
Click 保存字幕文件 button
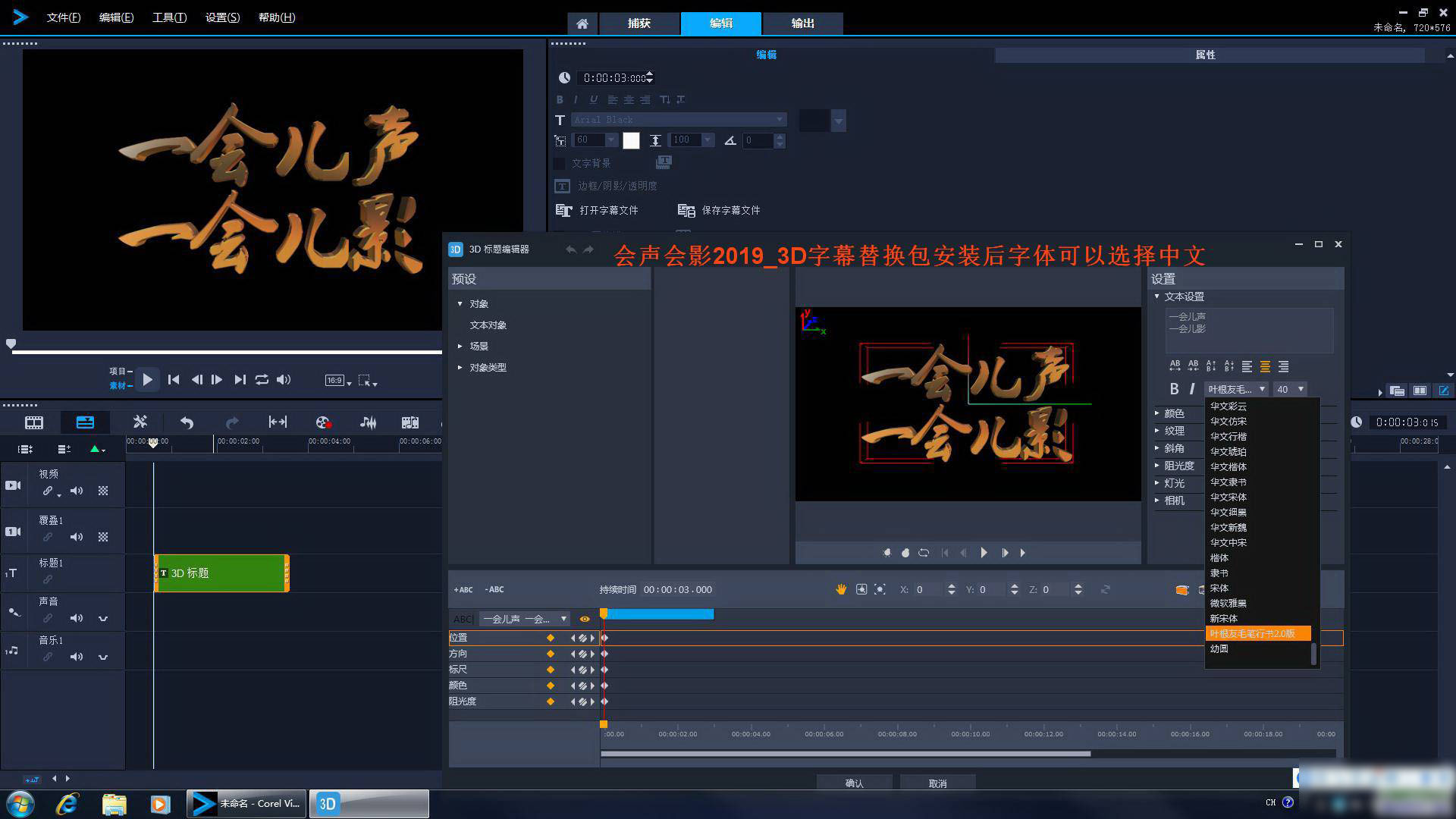click(x=719, y=210)
